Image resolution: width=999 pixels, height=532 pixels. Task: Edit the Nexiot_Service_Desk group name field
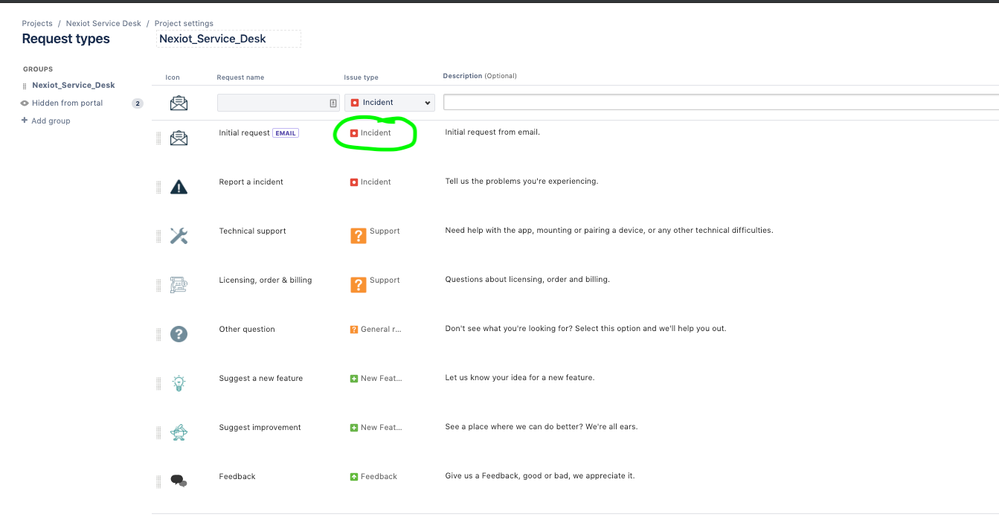click(228, 39)
